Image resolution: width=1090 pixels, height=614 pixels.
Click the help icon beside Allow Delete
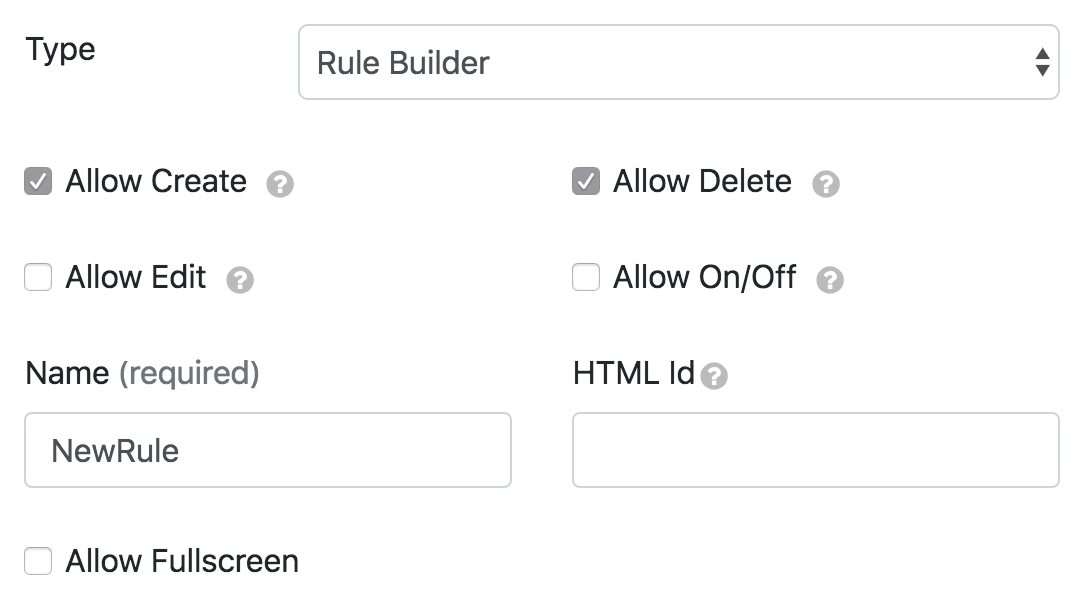click(x=825, y=184)
